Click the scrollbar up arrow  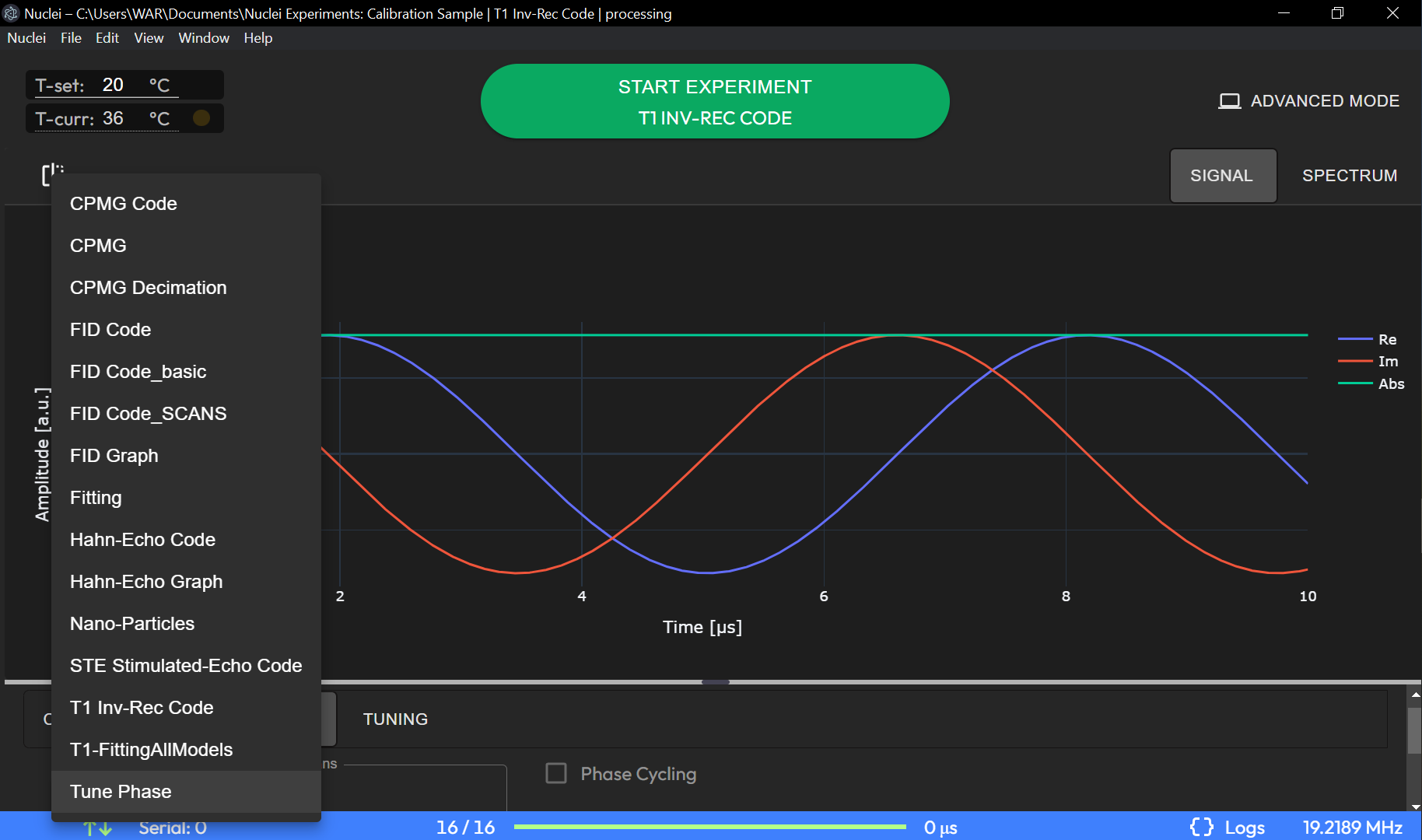1415,695
